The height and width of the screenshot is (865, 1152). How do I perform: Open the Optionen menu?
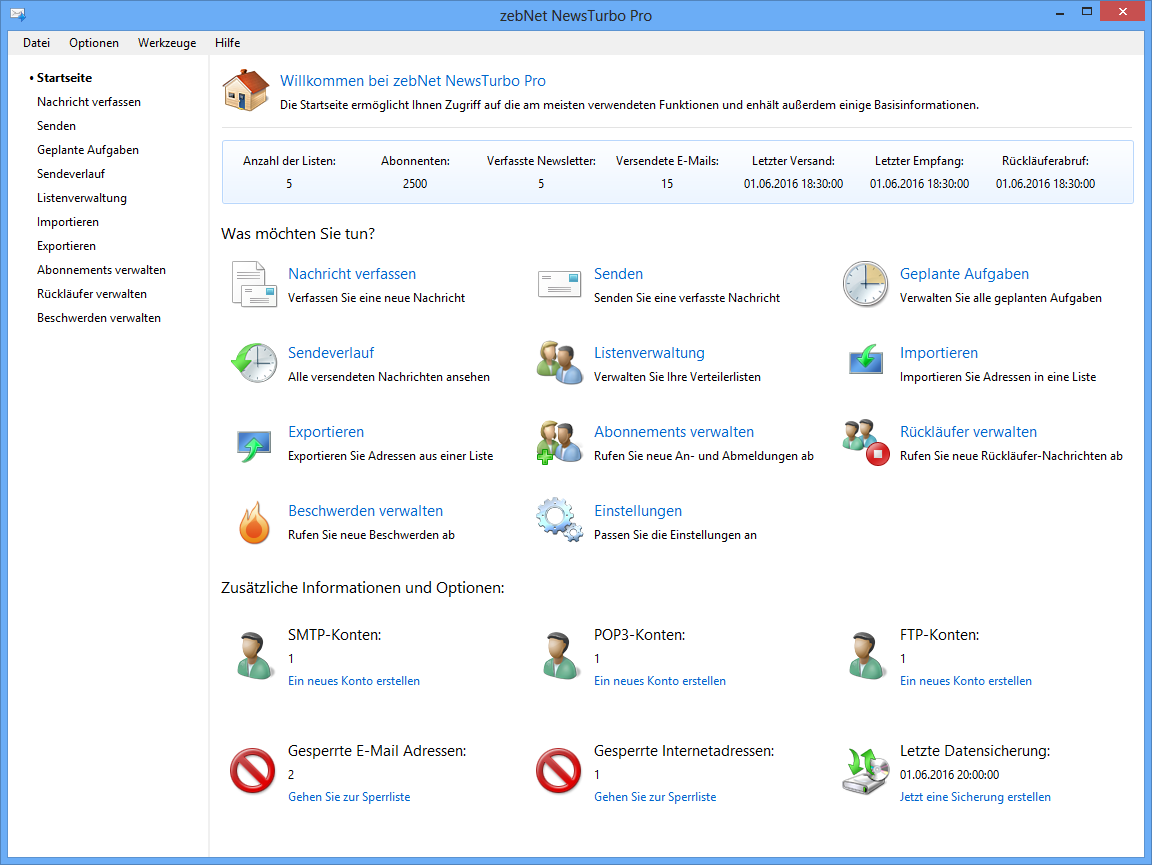pos(94,43)
